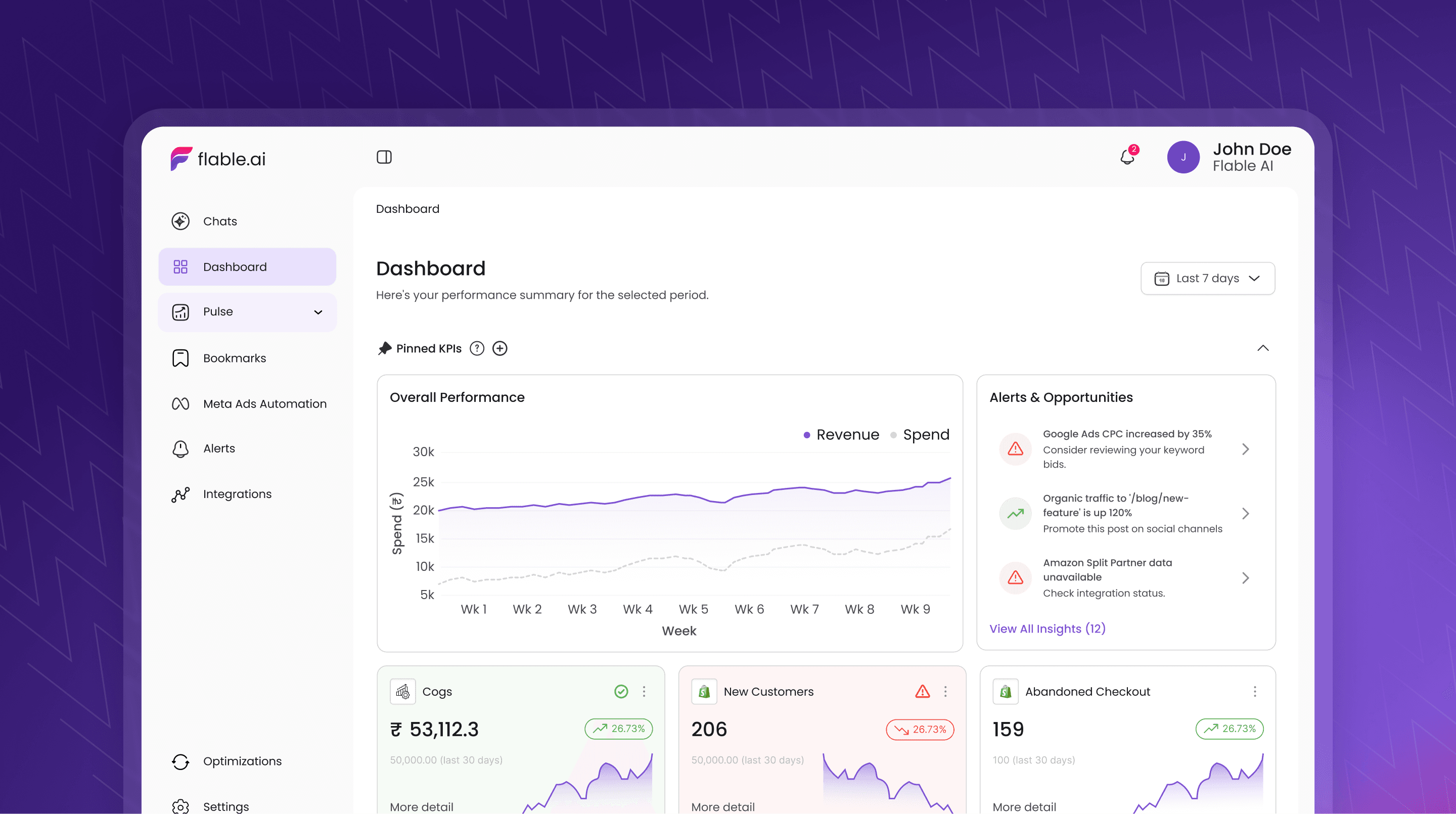This screenshot has width=1456, height=814.
Task: Open Cogs card three-dot menu
Action: coord(644,691)
